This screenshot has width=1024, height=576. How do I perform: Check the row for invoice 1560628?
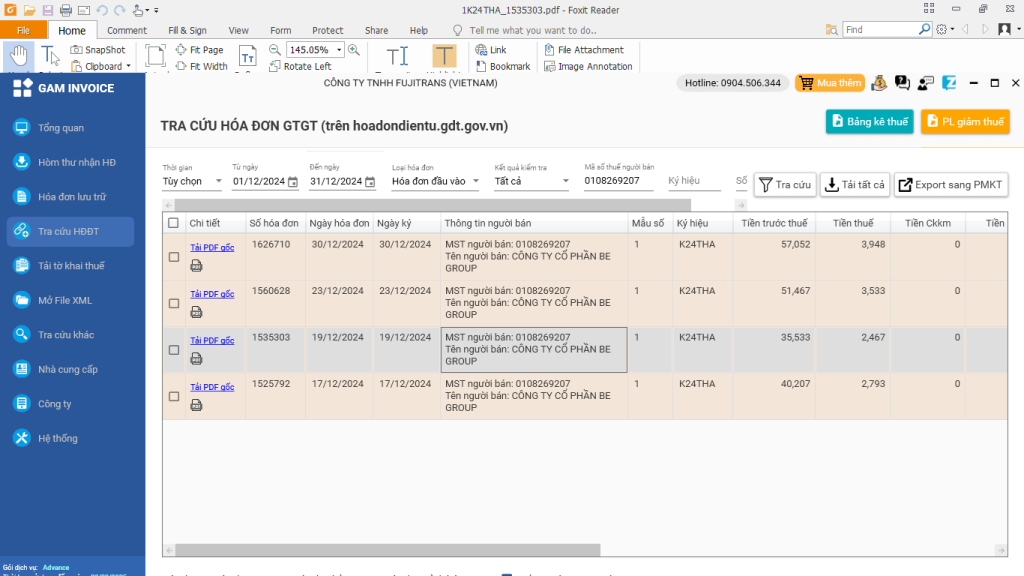click(174, 303)
